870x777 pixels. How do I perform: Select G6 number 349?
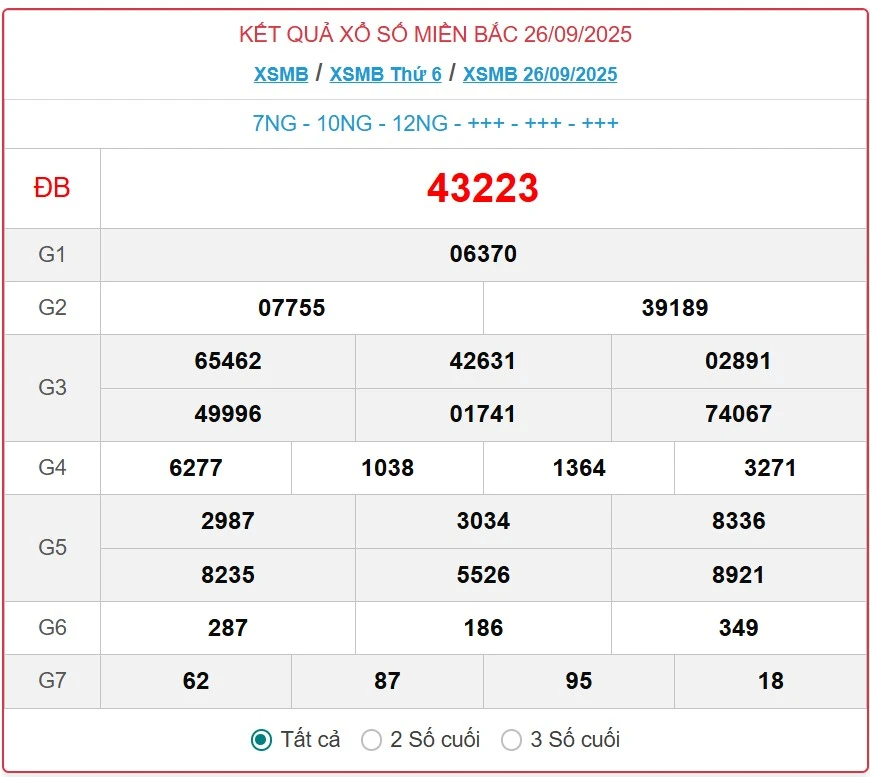(738, 628)
